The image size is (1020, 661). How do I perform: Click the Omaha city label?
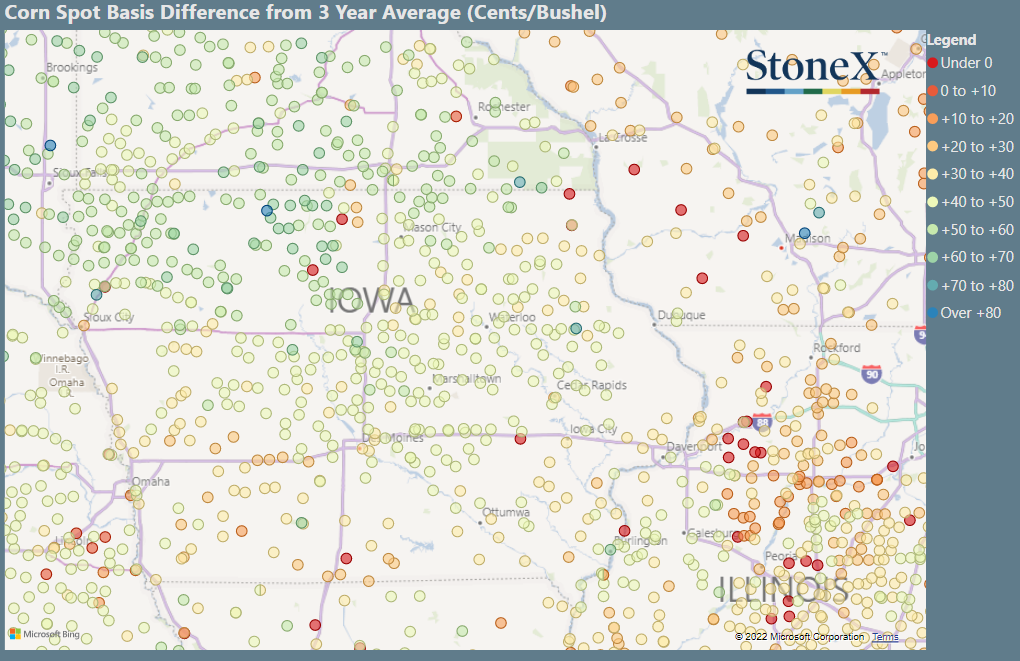click(151, 481)
